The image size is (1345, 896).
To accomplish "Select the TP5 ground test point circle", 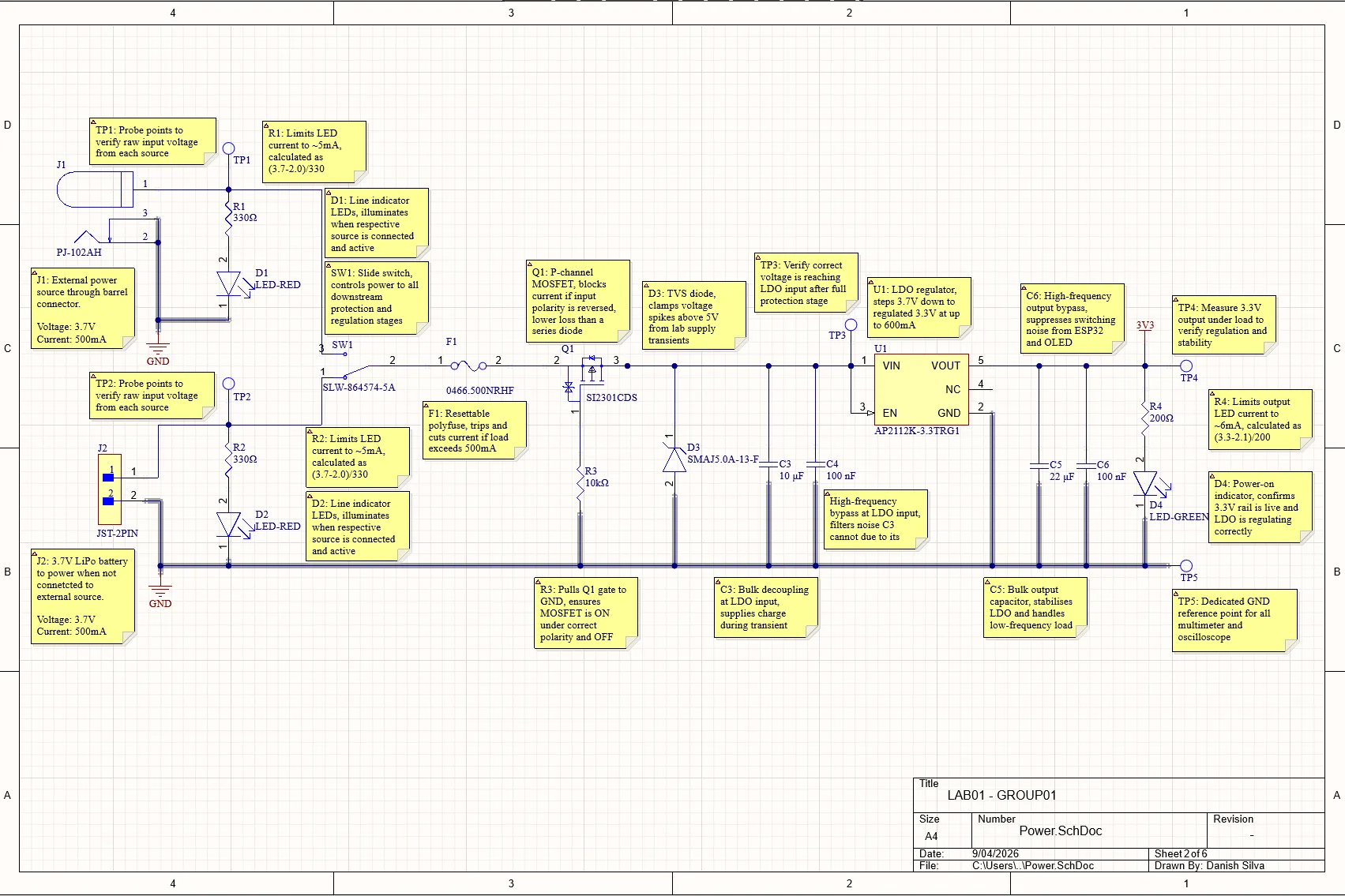I will tap(1186, 565).
